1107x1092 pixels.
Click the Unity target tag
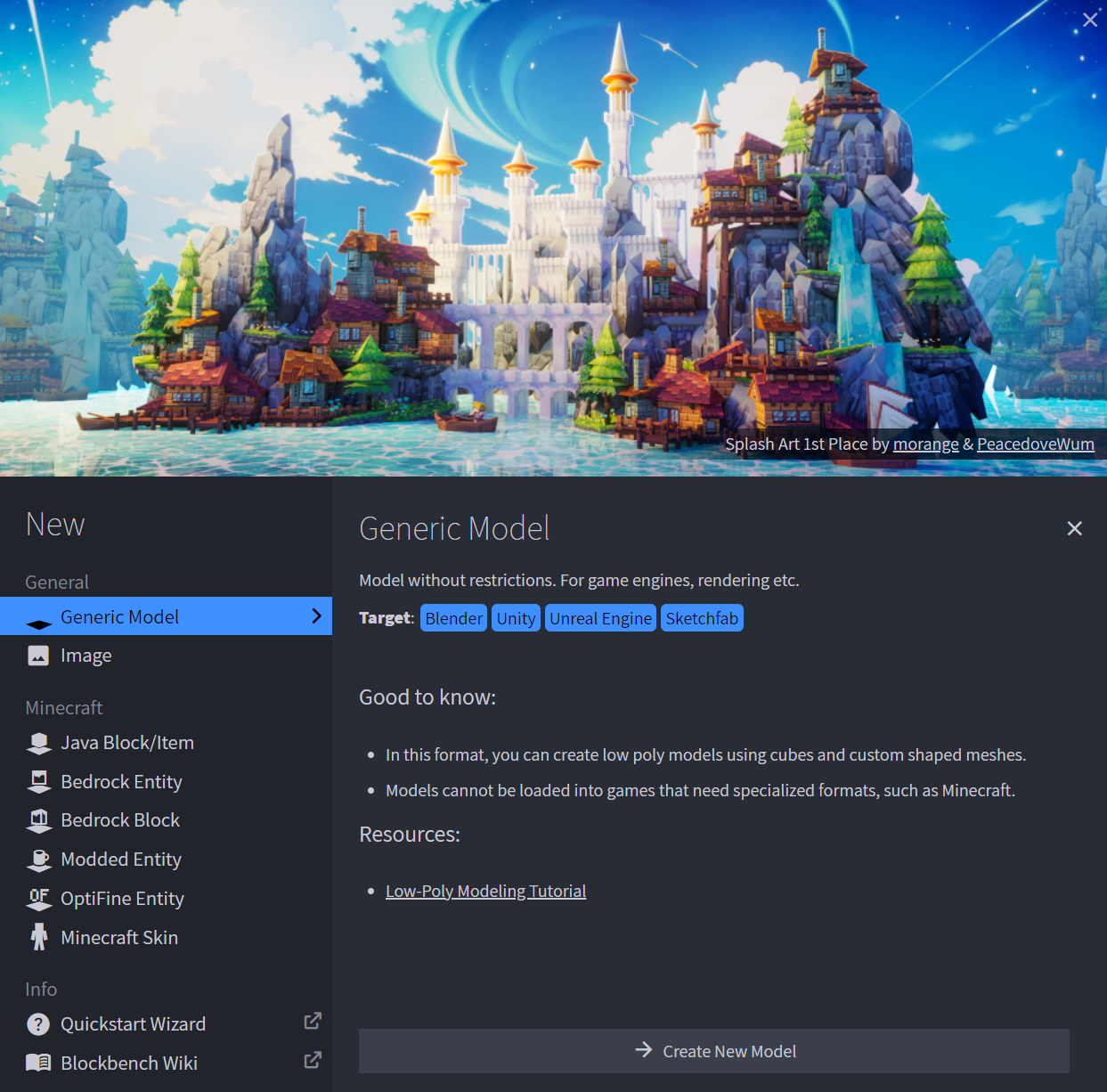tap(517, 618)
